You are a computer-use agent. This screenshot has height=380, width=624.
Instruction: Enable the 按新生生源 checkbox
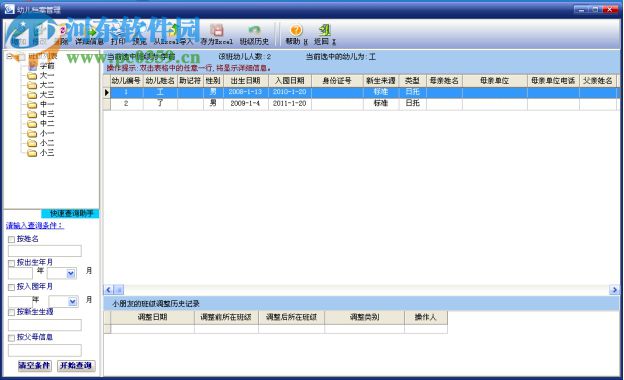[x=12, y=312]
